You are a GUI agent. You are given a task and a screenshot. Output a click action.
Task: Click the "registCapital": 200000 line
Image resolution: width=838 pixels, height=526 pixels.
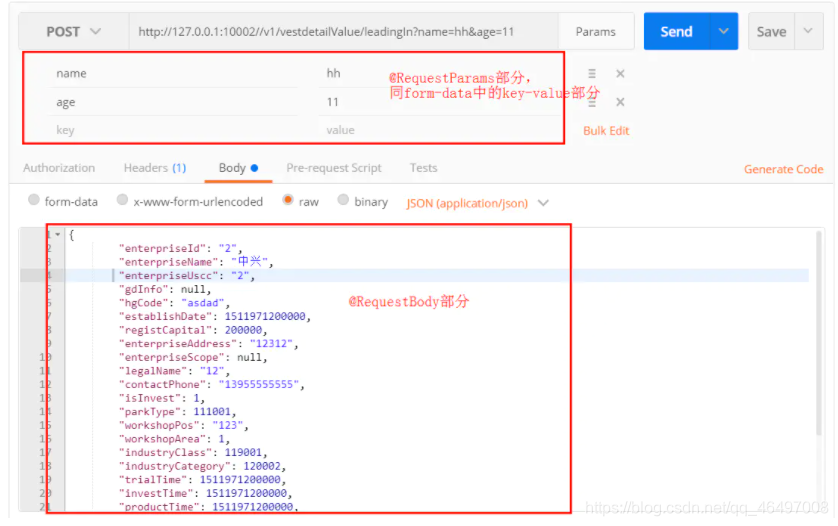coord(192,330)
